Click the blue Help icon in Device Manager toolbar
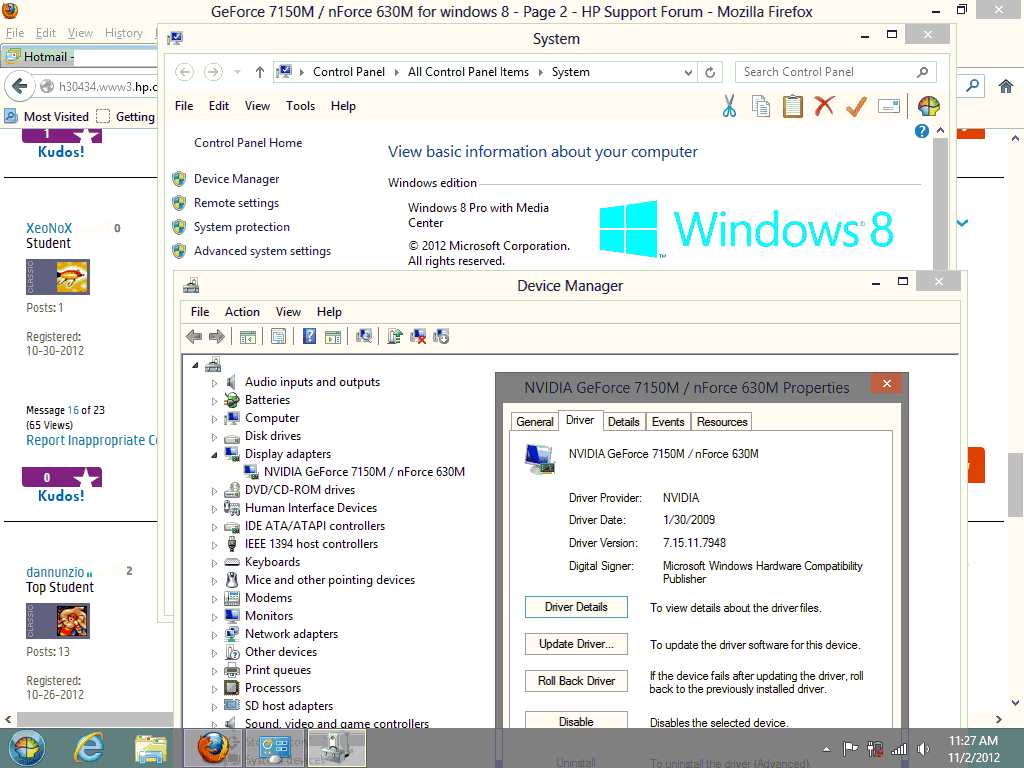Viewport: 1024px width, 768px height. click(x=309, y=336)
